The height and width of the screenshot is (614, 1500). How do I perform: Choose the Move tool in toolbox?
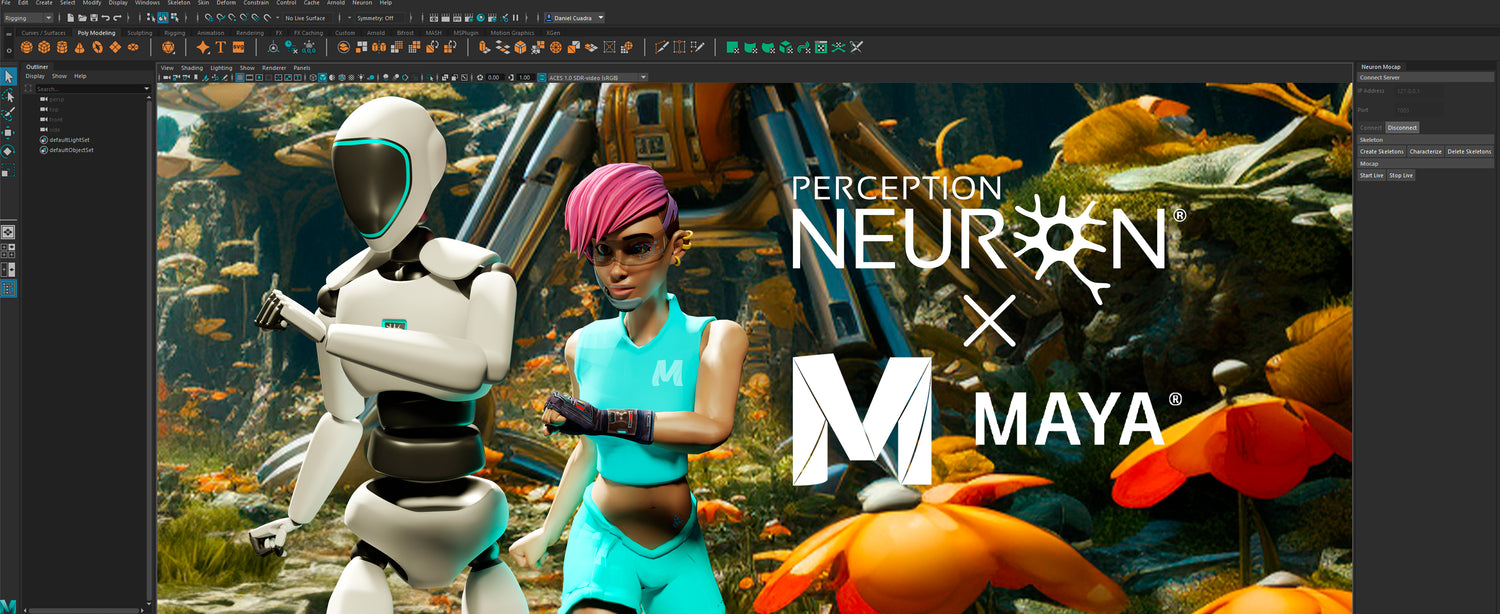coord(8,133)
